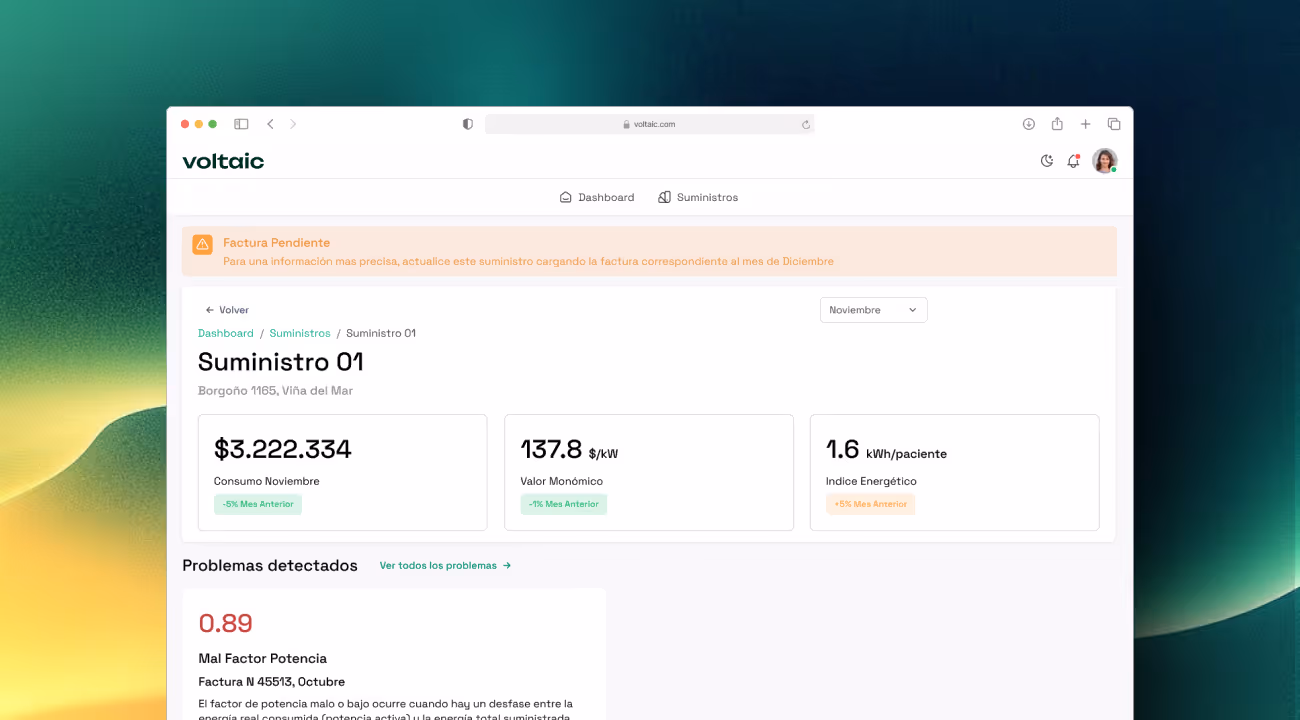Click the -5% Mes Anterior badge
The height and width of the screenshot is (720, 1300).
click(258, 504)
